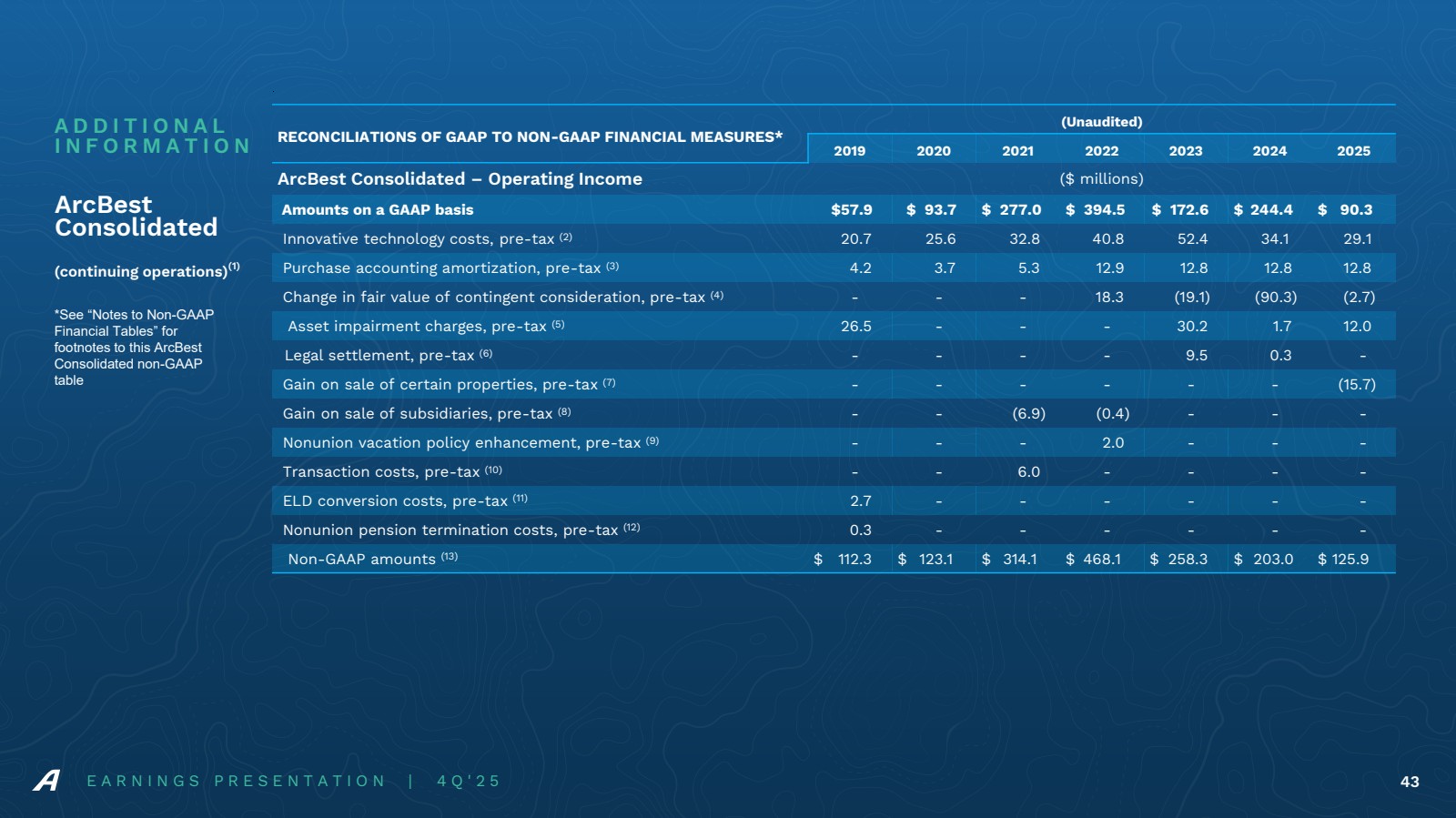Select the 2020 column header

pos(934,151)
